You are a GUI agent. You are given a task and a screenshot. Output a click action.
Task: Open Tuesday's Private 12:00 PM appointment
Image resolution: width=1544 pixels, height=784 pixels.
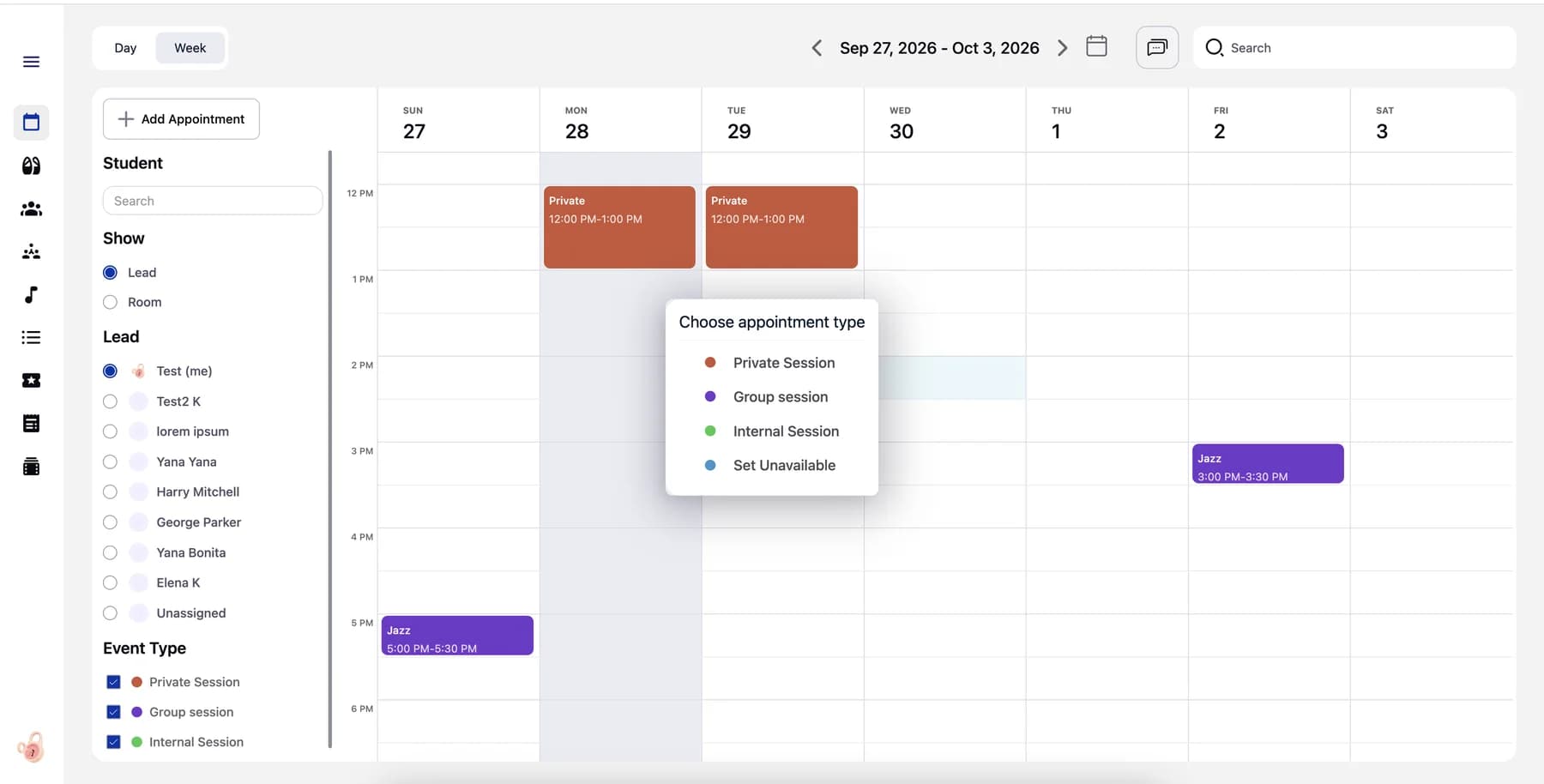point(781,227)
